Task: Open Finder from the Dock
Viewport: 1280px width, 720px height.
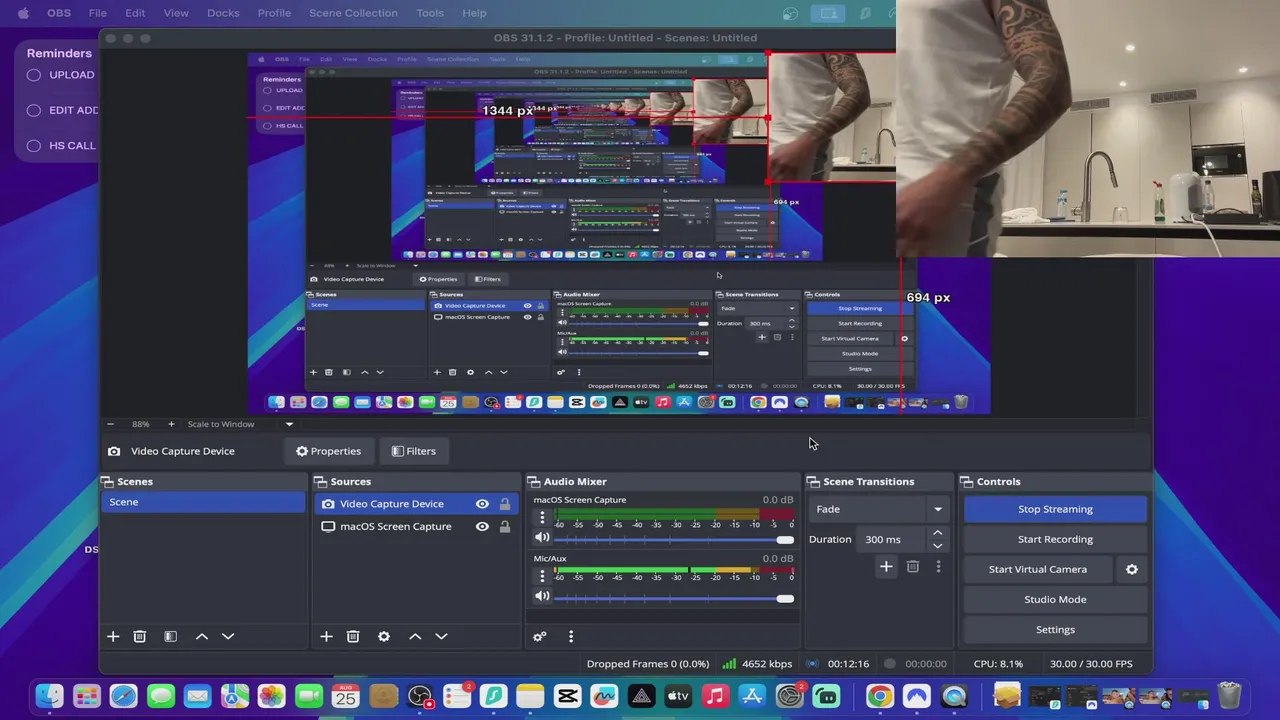Action: 49,696
